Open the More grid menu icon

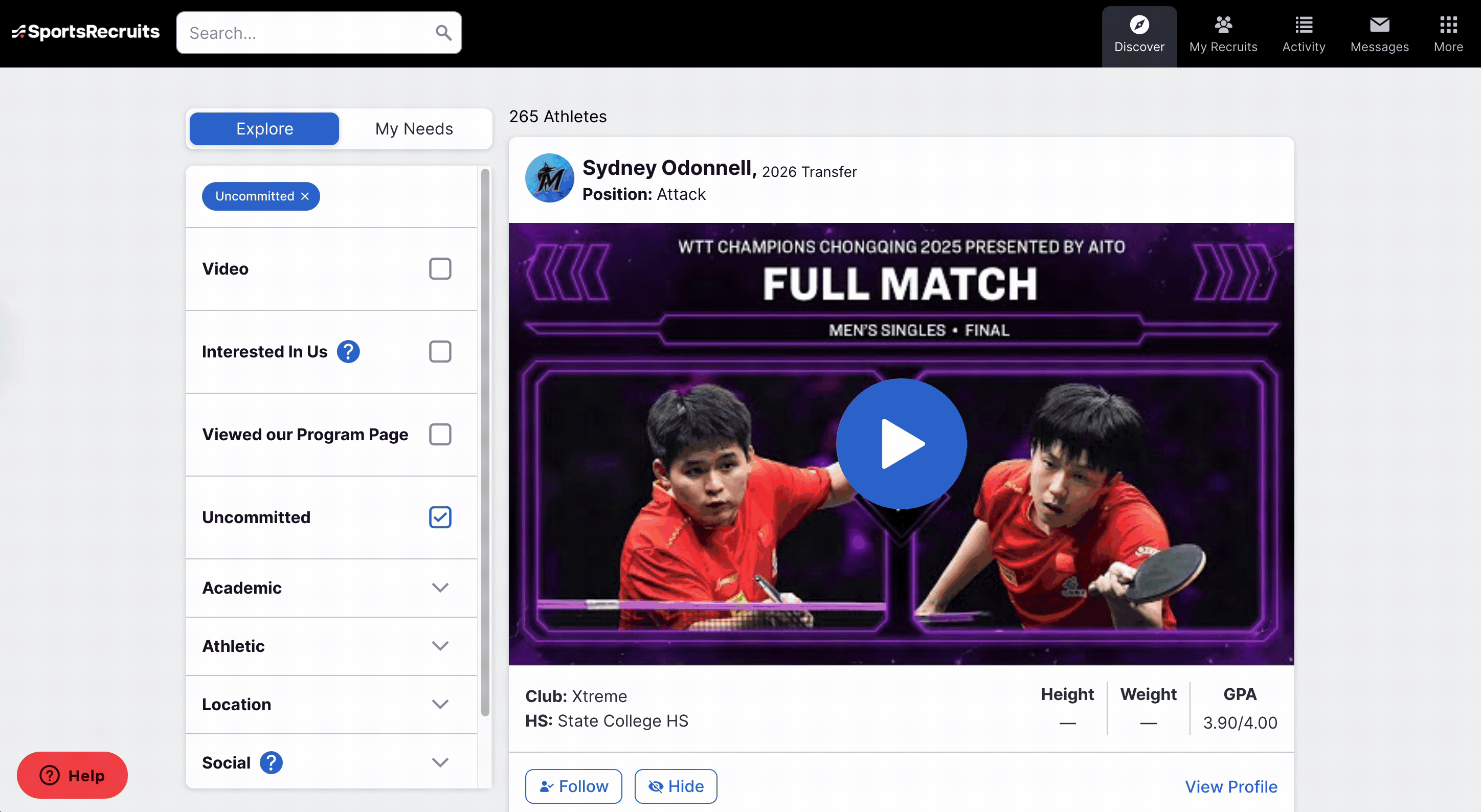[1448, 25]
